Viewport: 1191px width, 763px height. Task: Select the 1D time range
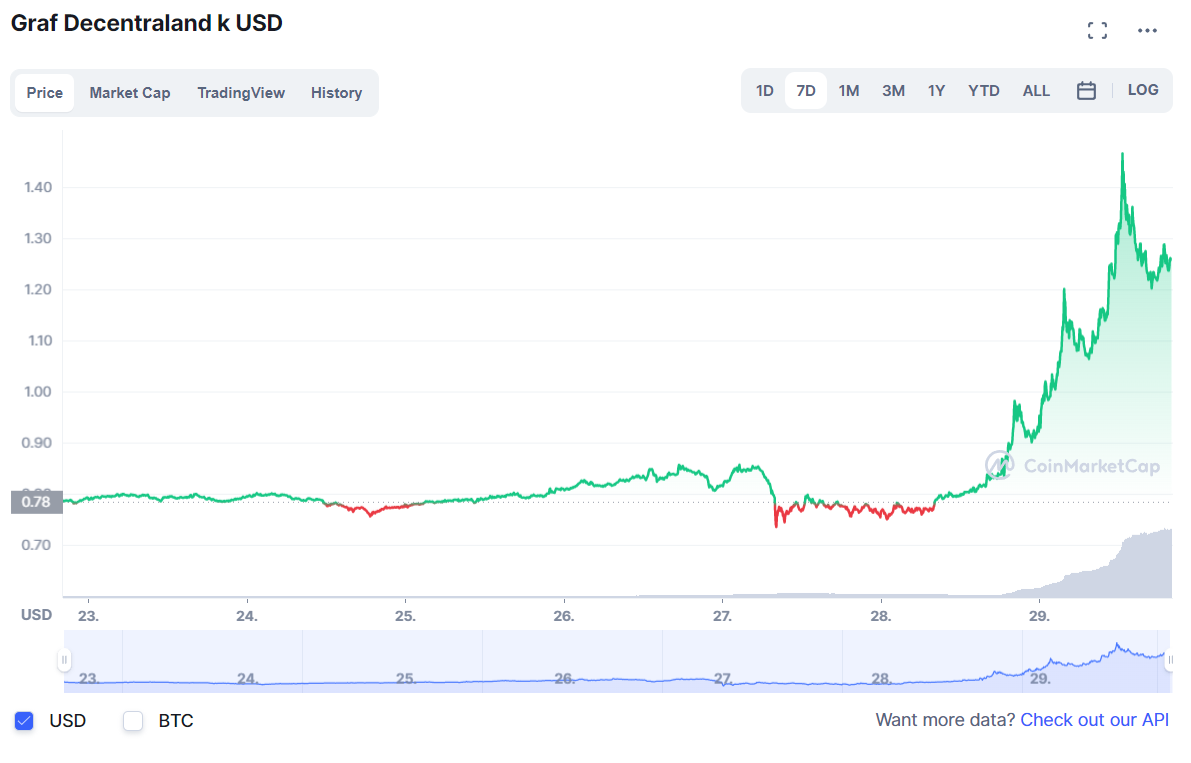[764, 91]
